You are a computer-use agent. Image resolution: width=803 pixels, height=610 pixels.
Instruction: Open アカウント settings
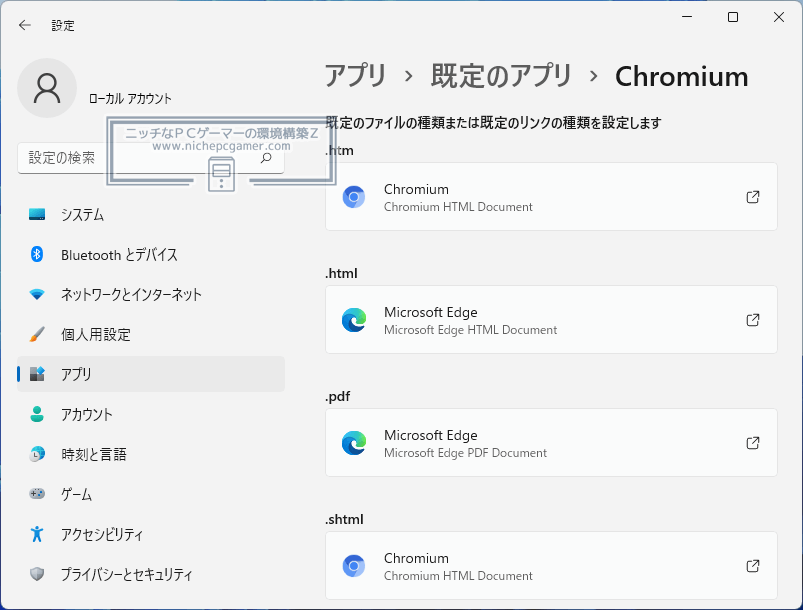point(151,414)
